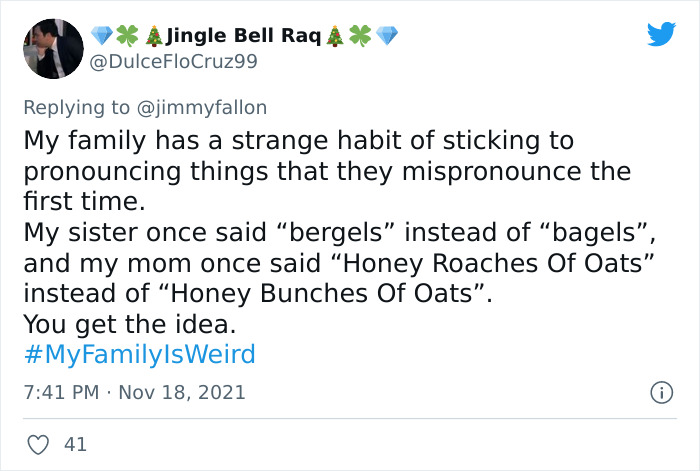Click the Nov 18, 2021 date

coord(180,392)
